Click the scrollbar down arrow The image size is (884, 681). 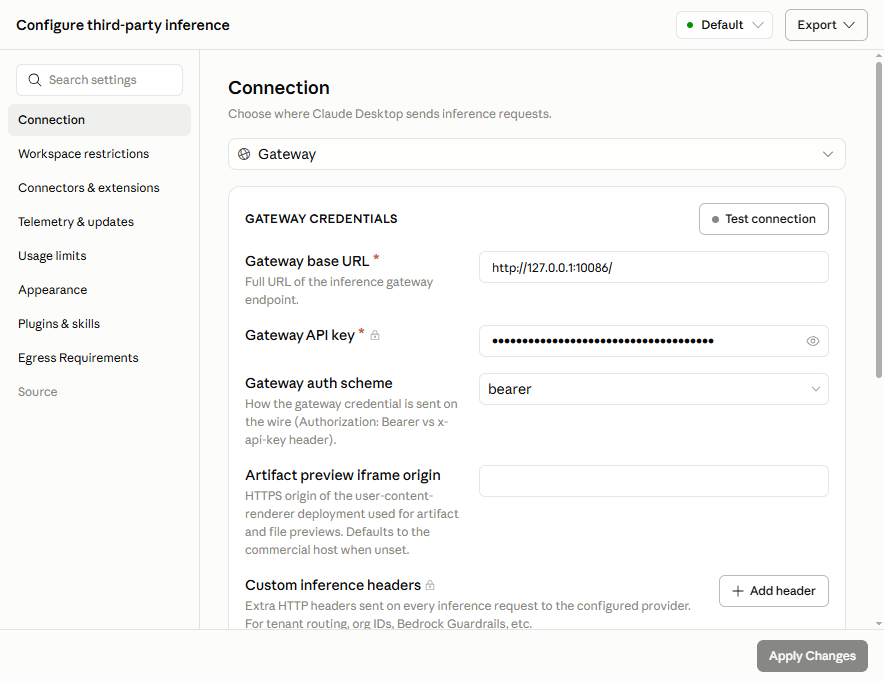(x=878, y=623)
